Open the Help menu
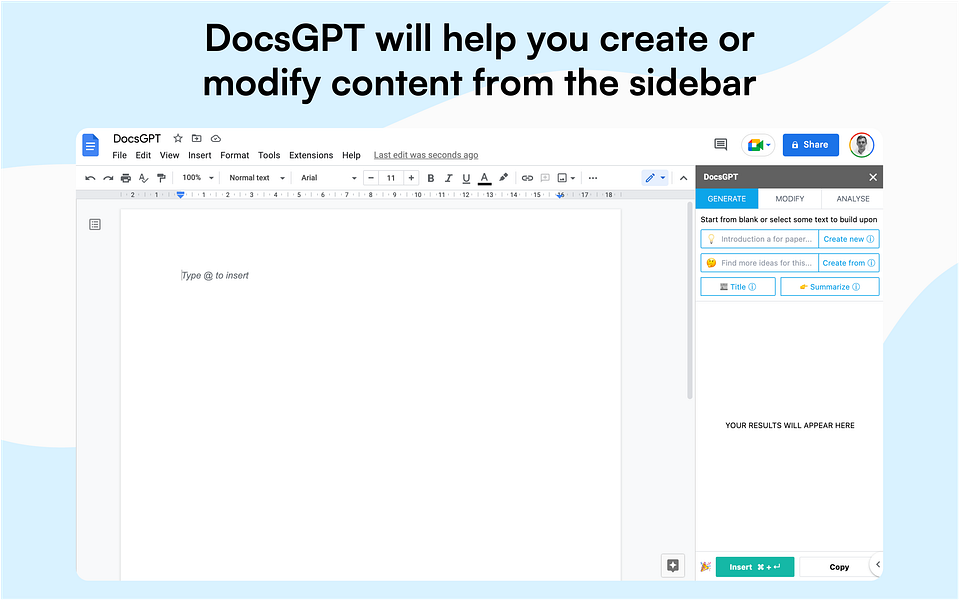This screenshot has width=959, height=600. pos(351,155)
